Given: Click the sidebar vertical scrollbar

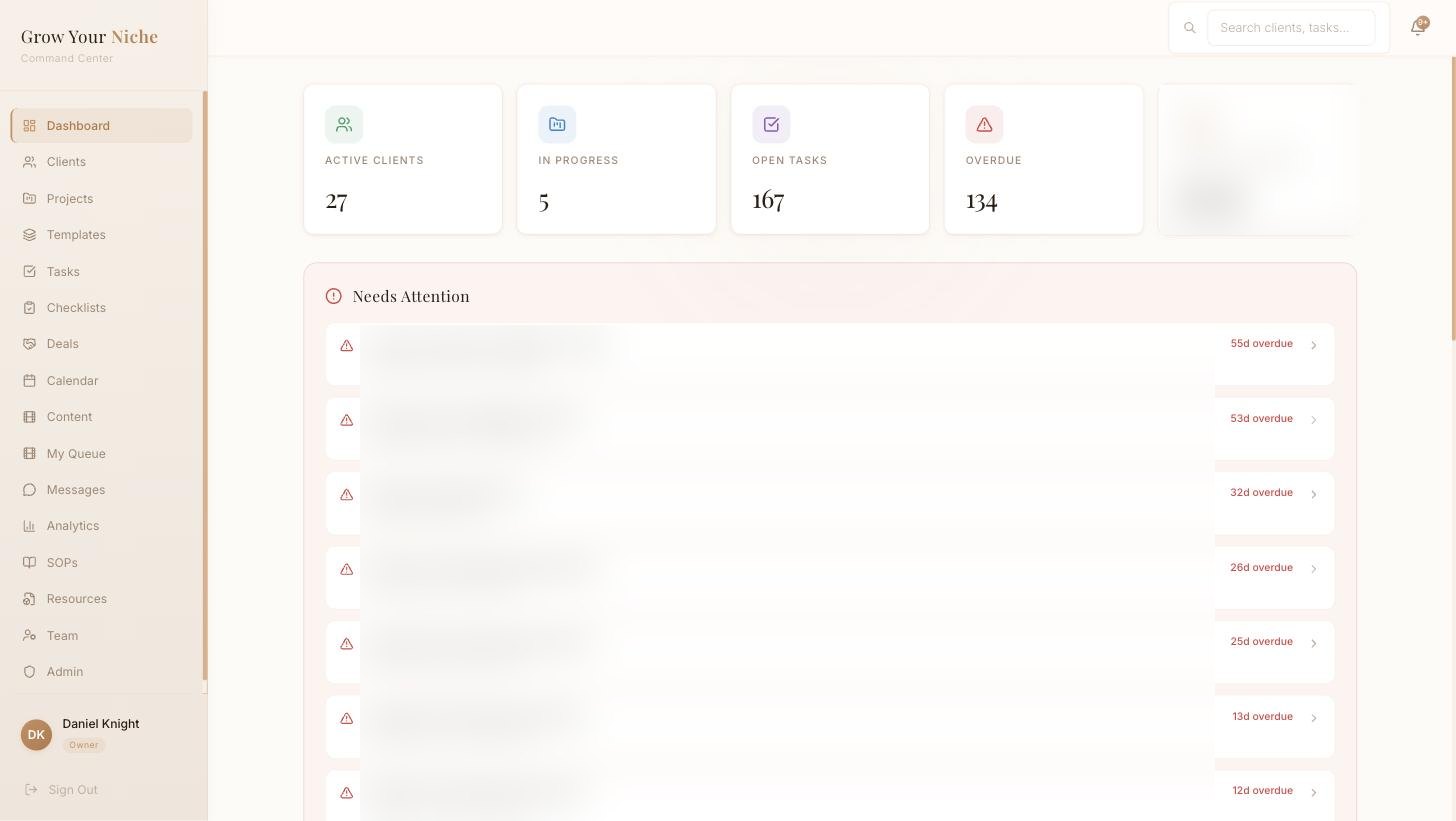Looking at the screenshot, I should point(205,386).
